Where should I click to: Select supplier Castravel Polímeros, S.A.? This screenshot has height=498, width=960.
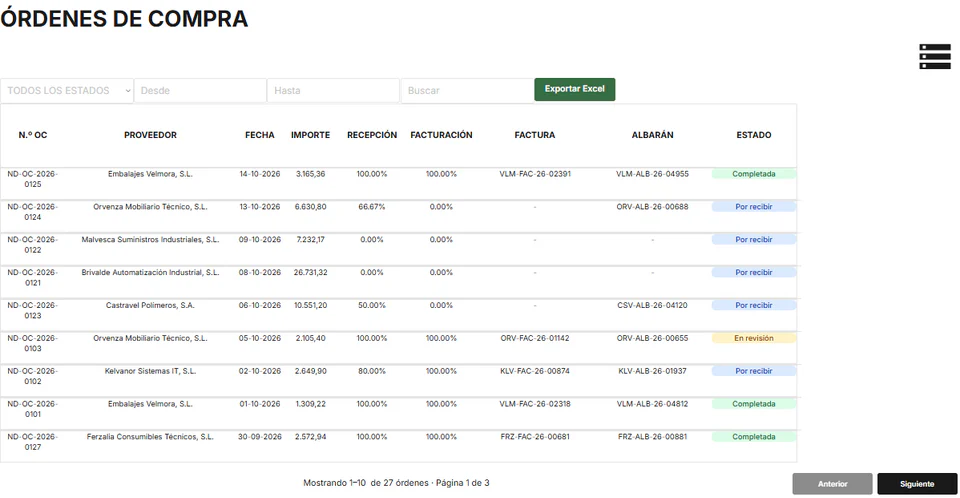pyautogui.click(x=151, y=306)
